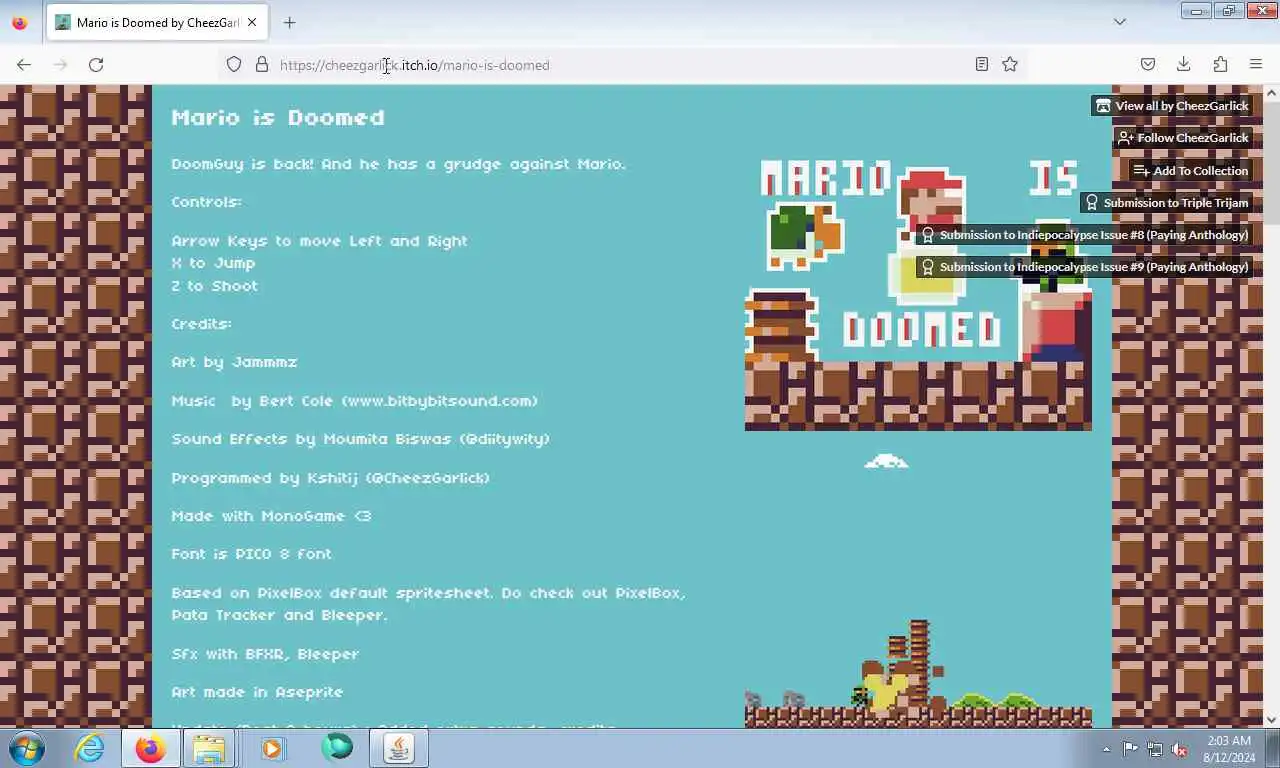The height and width of the screenshot is (768, 1280).
Task: Click the taskbar clock showing 2:03 AM
Action: [1228, 749]
